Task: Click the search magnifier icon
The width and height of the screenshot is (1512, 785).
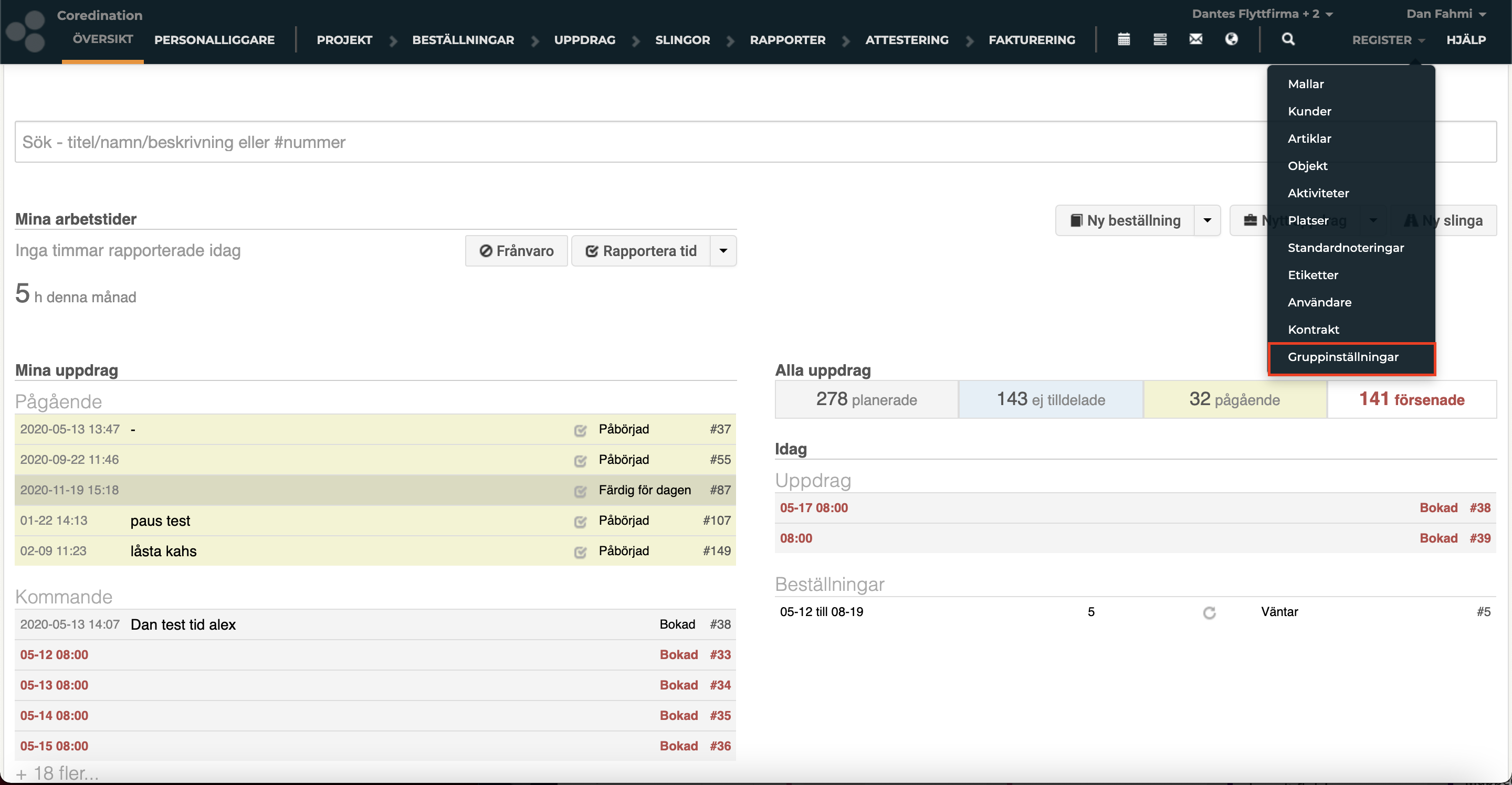Action: coord(1288,39)
